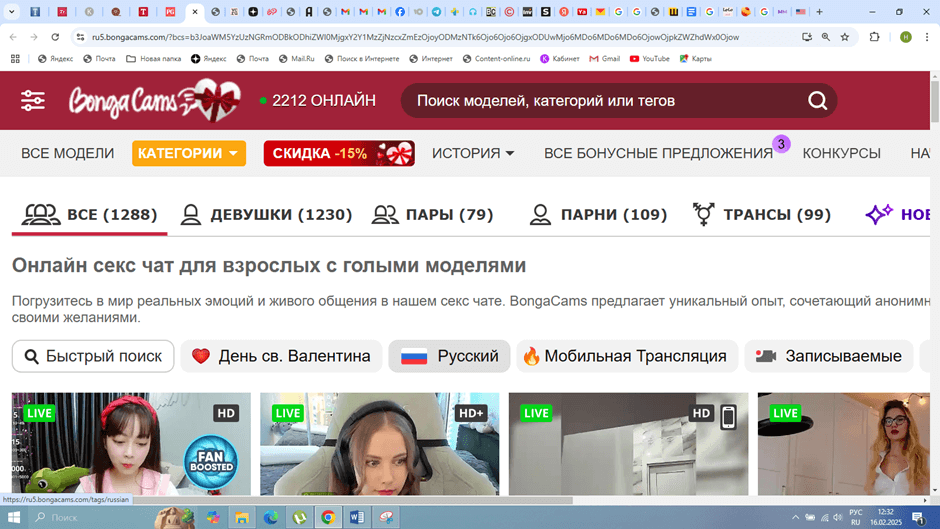This screenshot has width=940, height=529.
Task: Bookmark this page with the star icon
Action: [x=845, y=37]
